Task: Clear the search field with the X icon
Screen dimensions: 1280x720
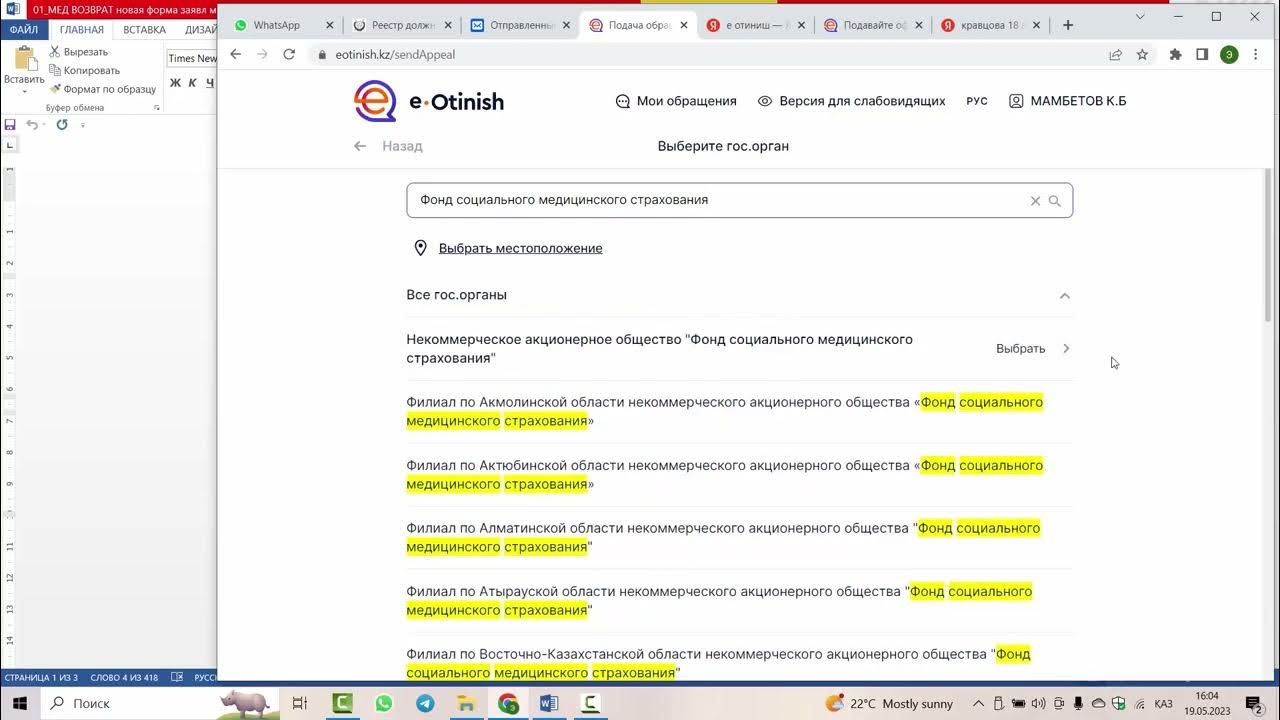Action: click(x=1036, y=201)
